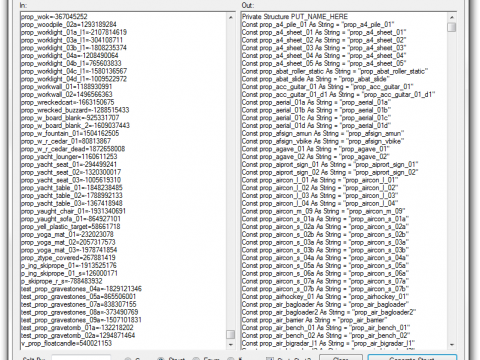
Task: Click the Const prop_acc_guitar_01_d1 line
Action: [x=339, y=94]
